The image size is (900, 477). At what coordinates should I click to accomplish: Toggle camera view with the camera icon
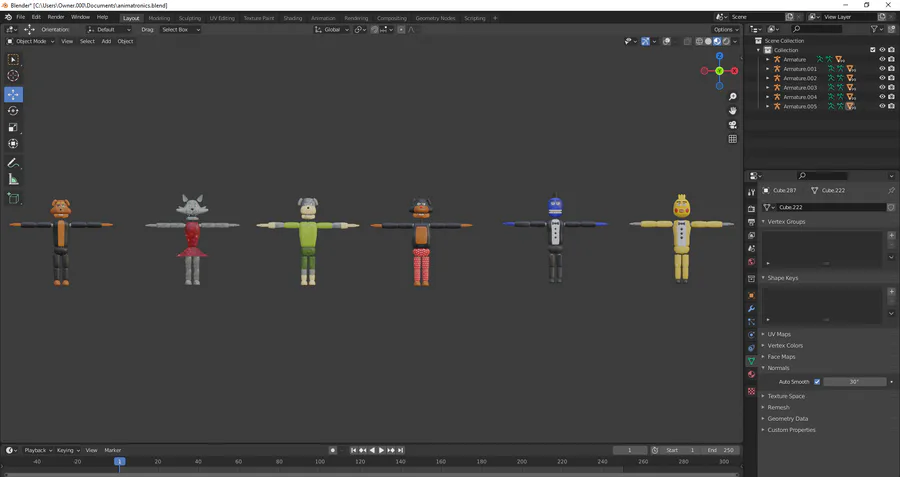coord(732,125)
